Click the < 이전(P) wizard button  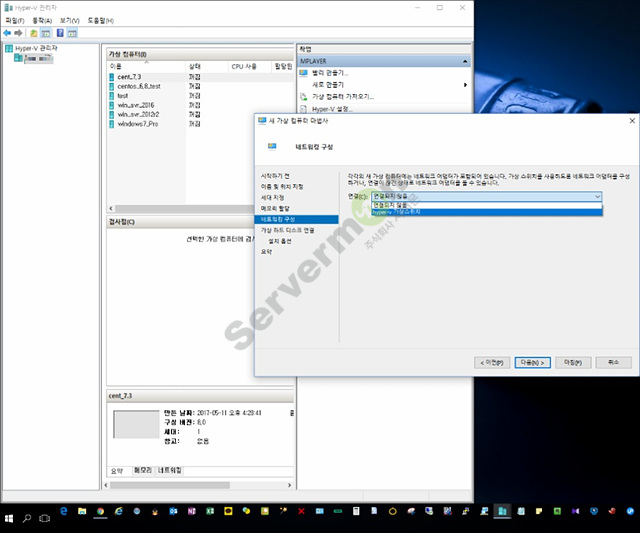pos(492,362)
